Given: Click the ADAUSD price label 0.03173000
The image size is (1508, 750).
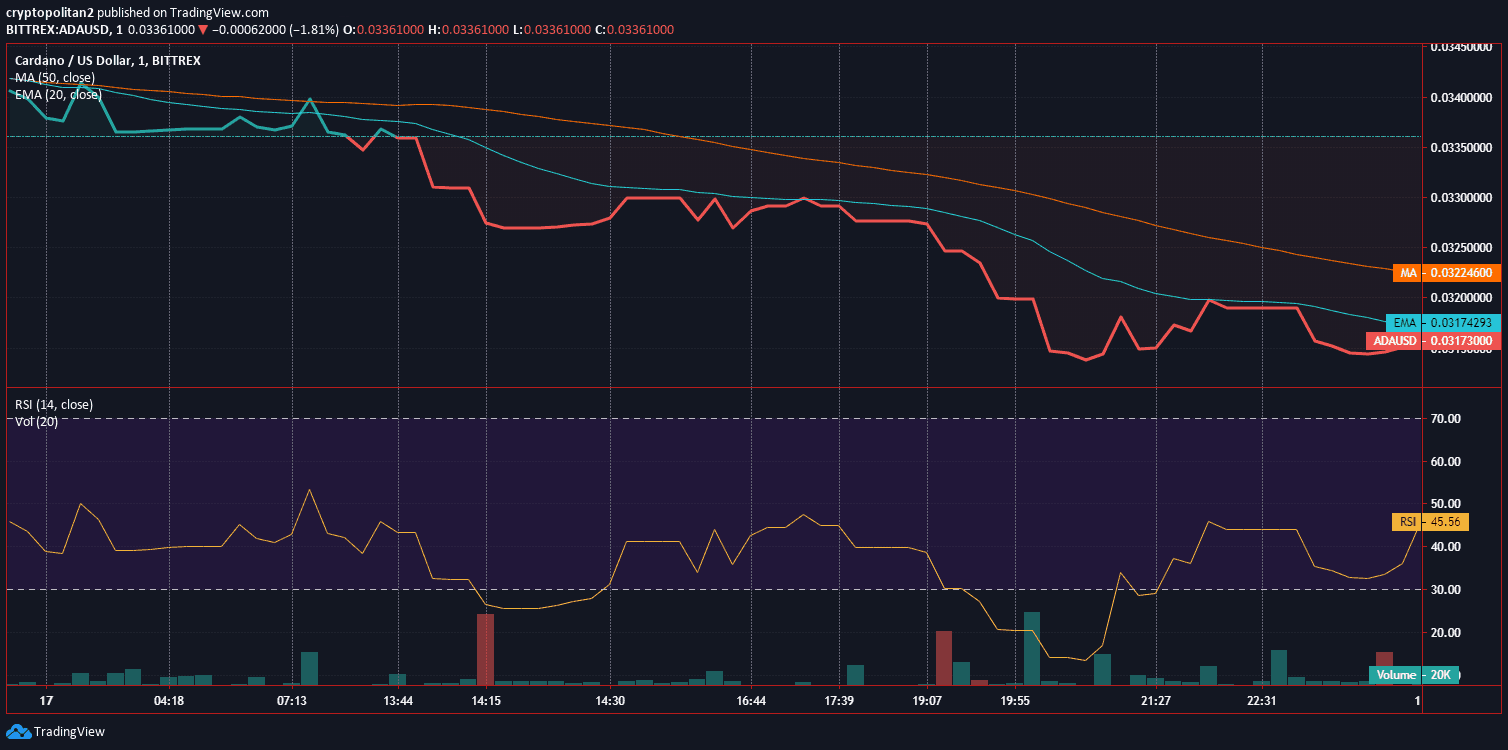Looking at the screenshot, I should (1432, 341).
